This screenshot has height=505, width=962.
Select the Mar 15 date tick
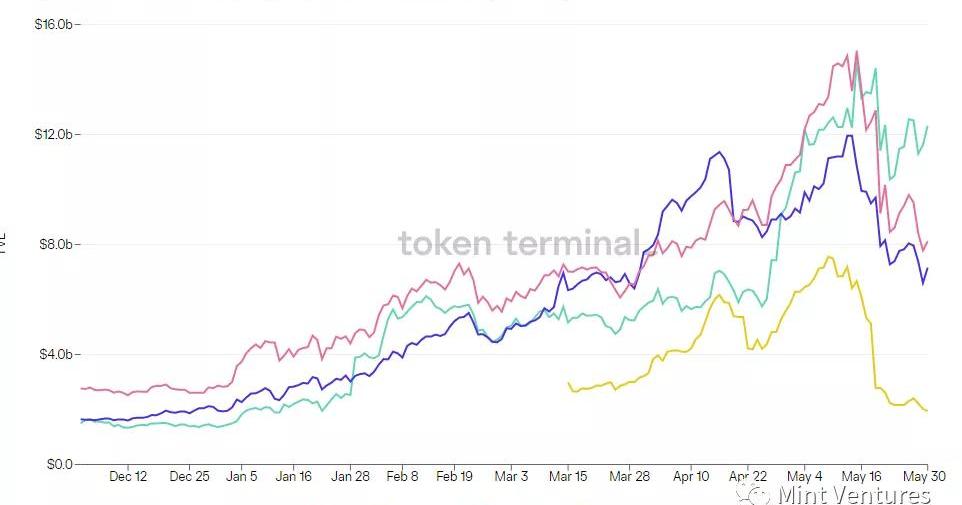point(568,477)
